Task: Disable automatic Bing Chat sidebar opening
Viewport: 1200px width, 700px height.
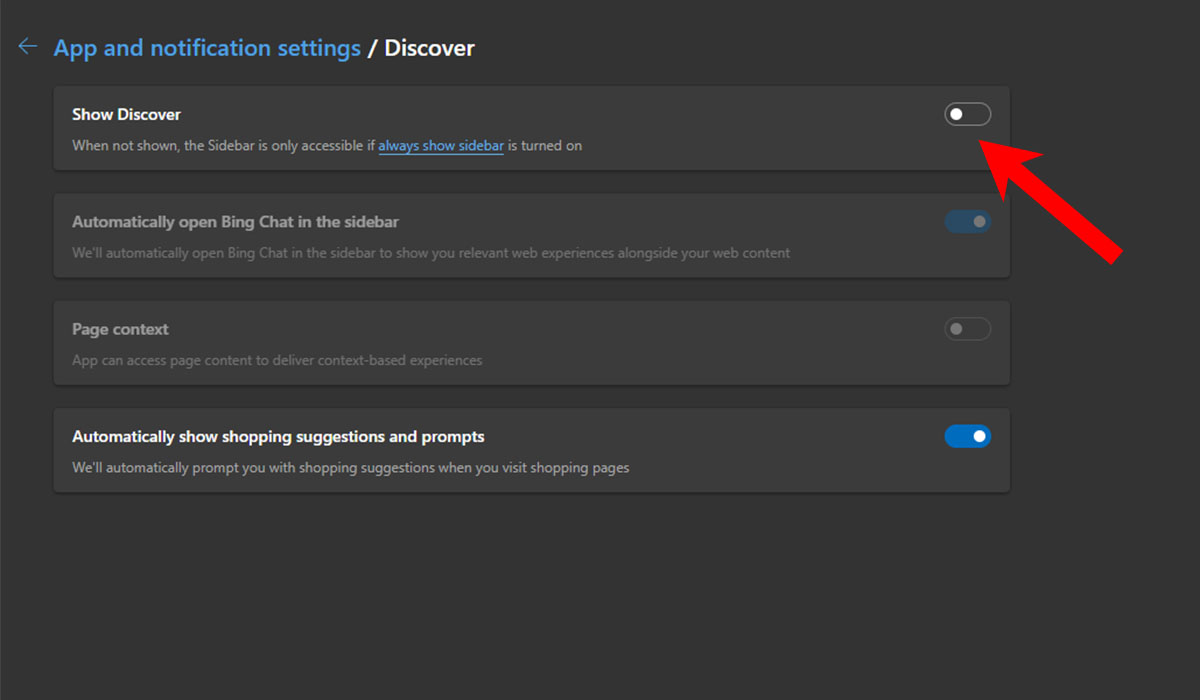Action: (x=967, y=221)
